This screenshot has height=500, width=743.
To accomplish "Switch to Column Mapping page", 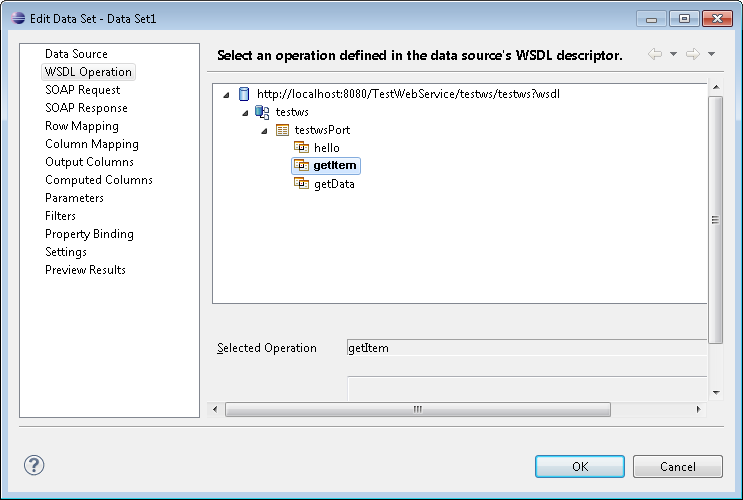I will pos(92,144).
